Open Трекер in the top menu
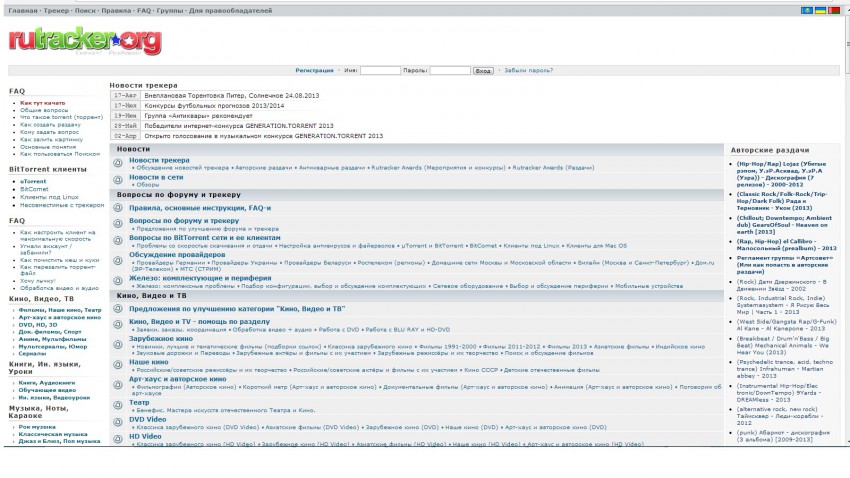850x478 pixels. [x=54, y=9]
